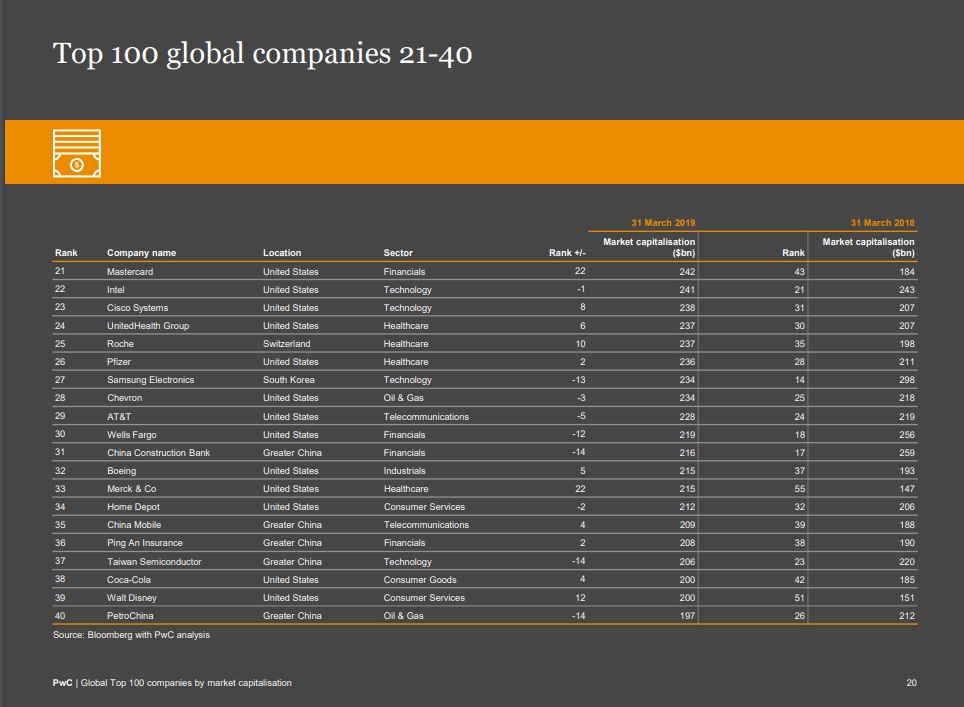The height and width of the screenshot is (707, 964).
Task: Click the 'Sector' column header
Action: pyautogui.click(x=398, y=253)
